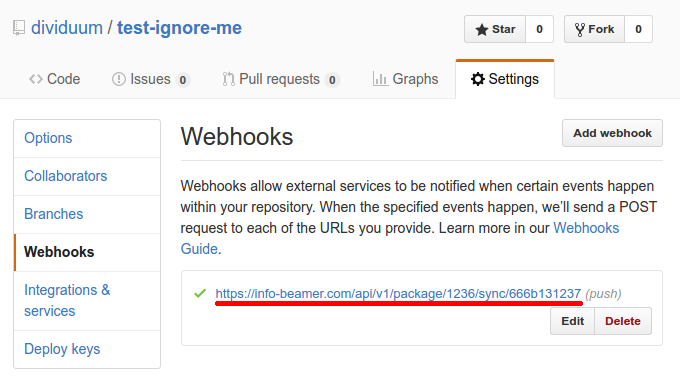Click the green checkmark delivery status
The image size is (680, 385).
[200, 294]
